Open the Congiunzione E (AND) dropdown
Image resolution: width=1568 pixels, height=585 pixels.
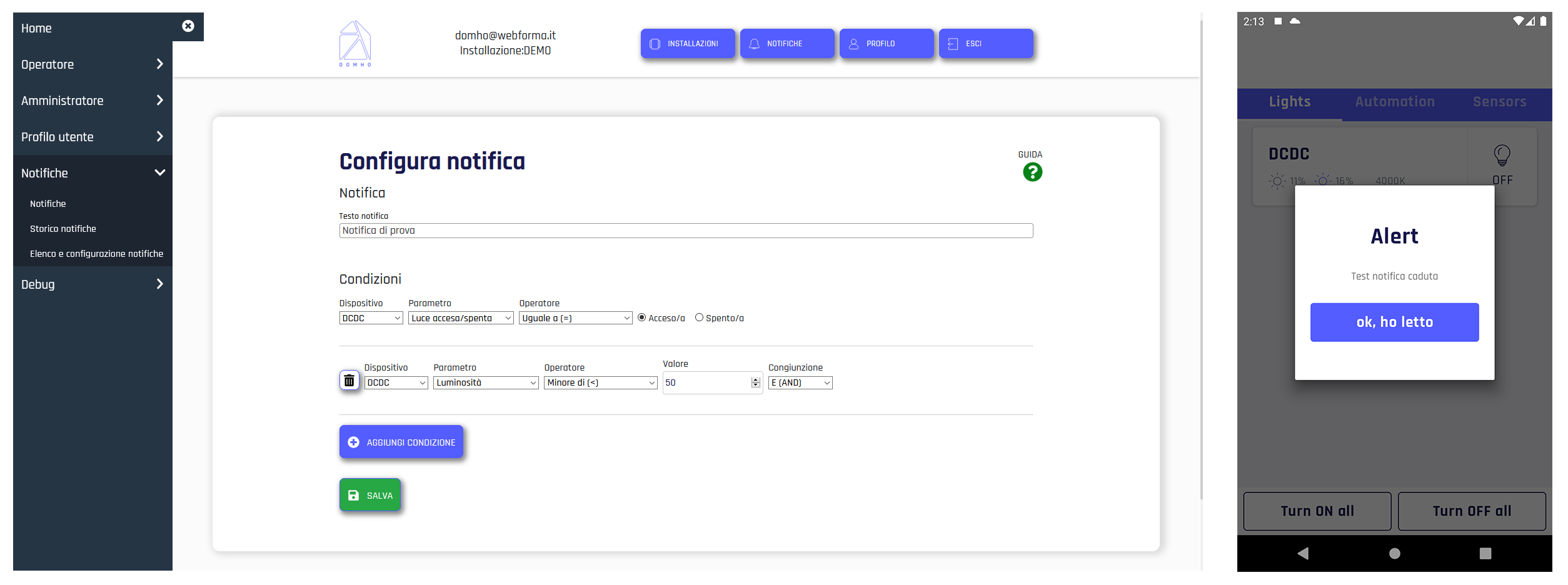tap(800, 382)
